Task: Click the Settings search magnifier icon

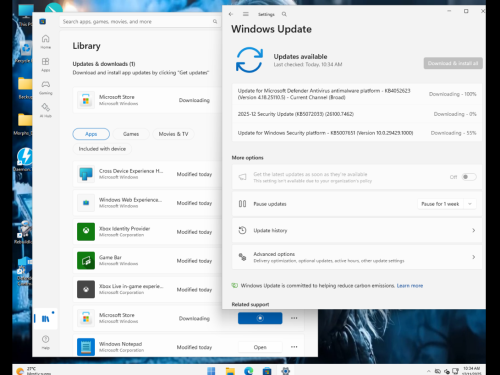Action: click(284, 14)
